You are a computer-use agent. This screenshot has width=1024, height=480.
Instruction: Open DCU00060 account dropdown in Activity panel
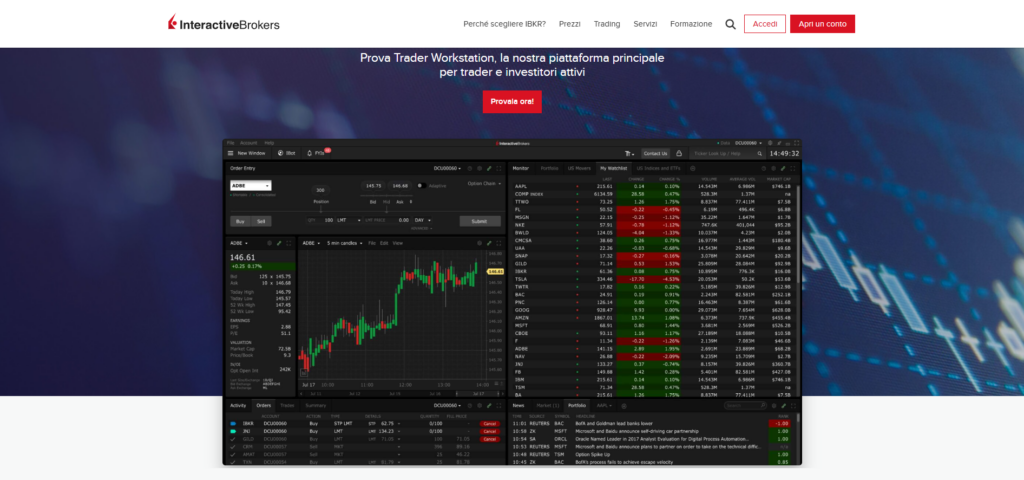[x=447, y=406]
